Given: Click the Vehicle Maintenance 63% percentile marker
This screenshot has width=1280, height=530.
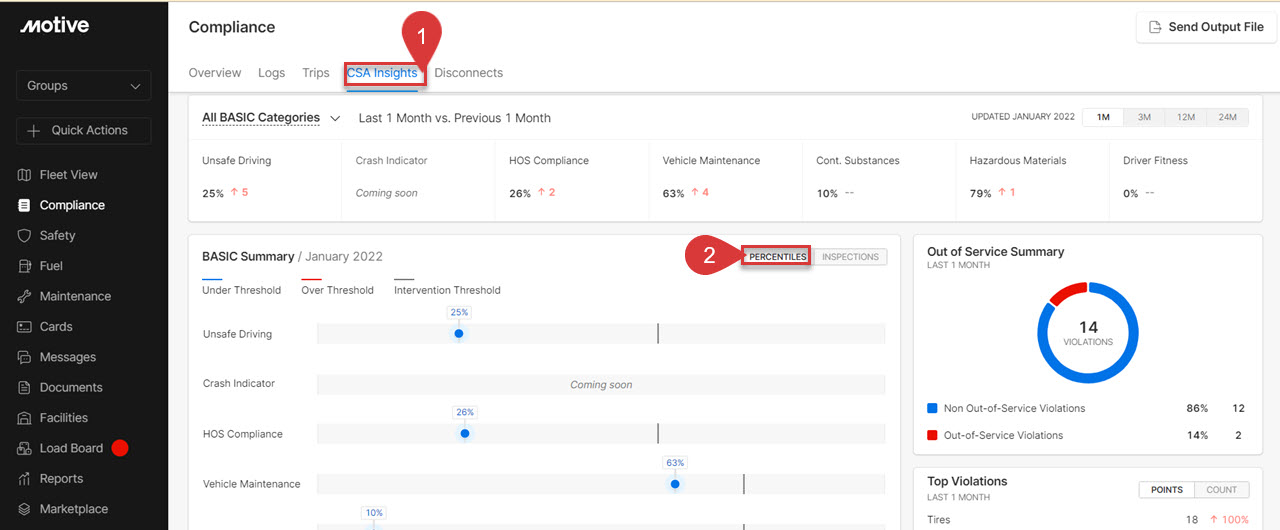Looking at the screenshot, I should (x=675, y=484).
